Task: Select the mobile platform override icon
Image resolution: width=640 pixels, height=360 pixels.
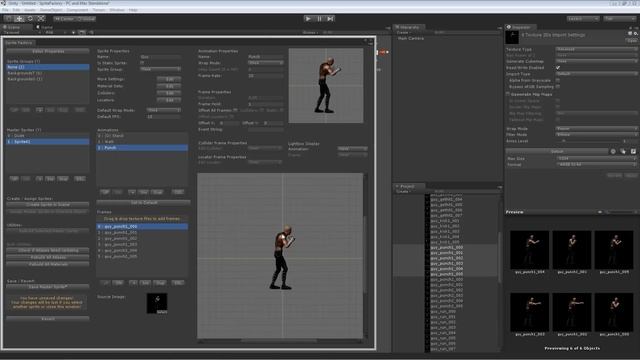Action: [633, 151]
